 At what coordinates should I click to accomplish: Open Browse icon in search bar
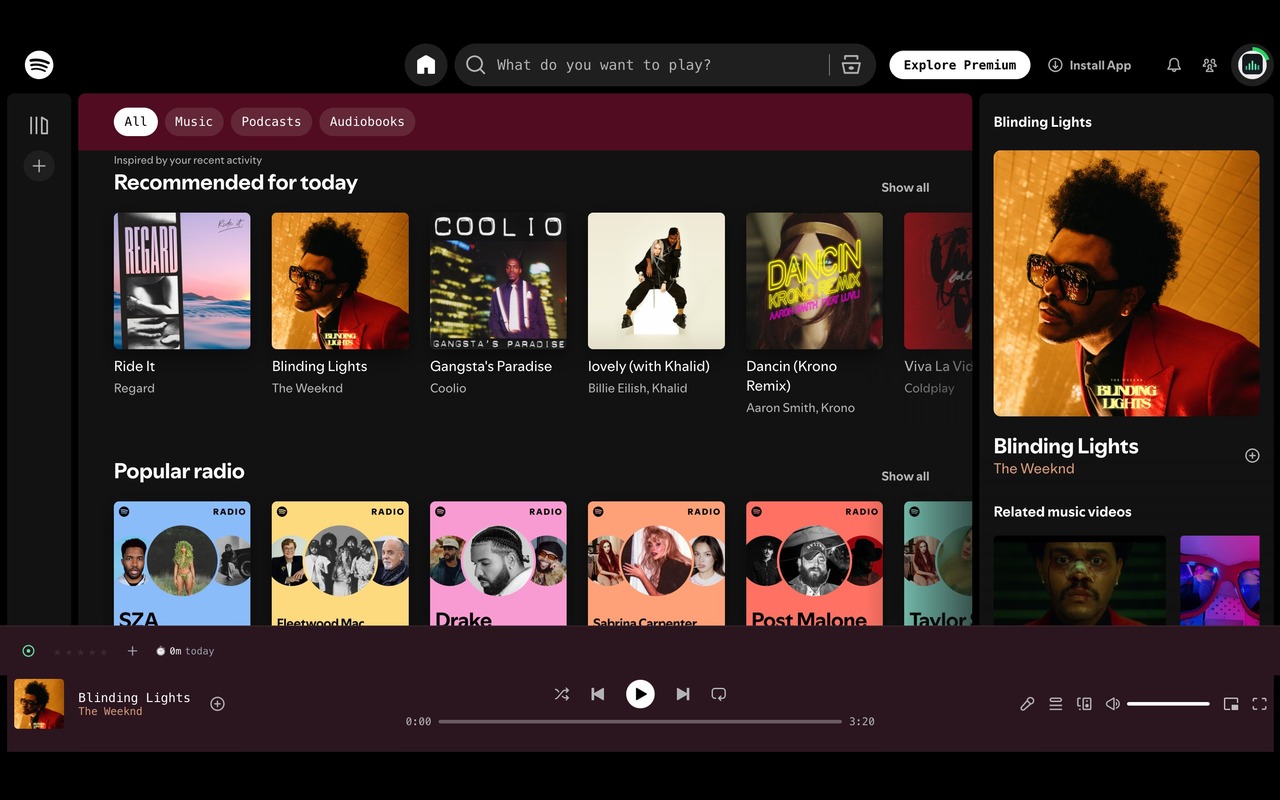[x=851, y=65]
